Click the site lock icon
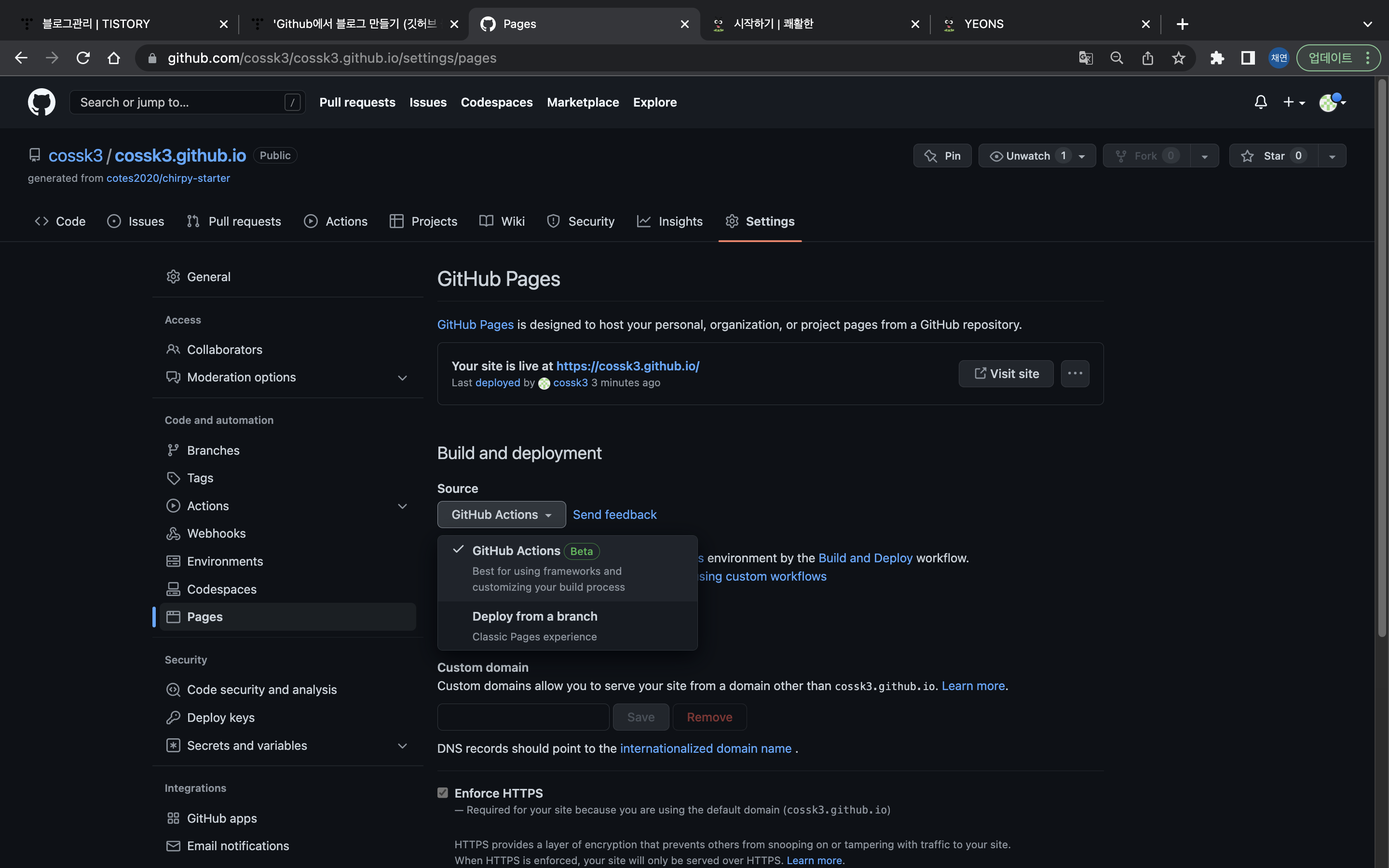Viewport: 1389px width, 868px height. pyautogui.click(x=152, y=58)
